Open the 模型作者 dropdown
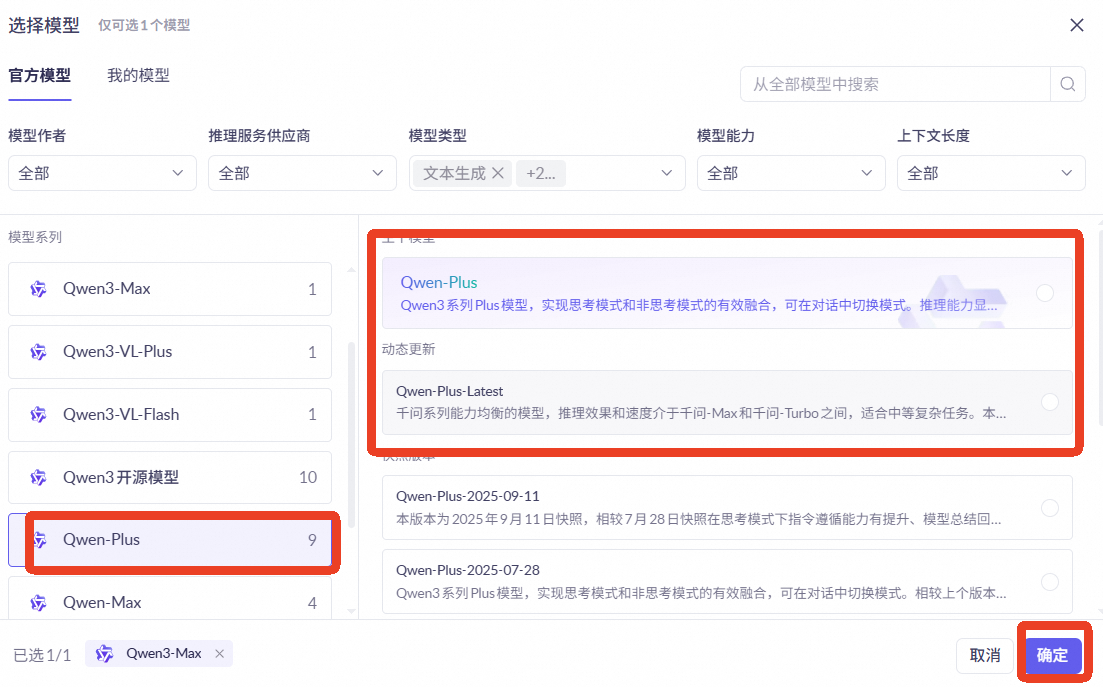This screenshot has height=687, width=1103. click(102, 173)
